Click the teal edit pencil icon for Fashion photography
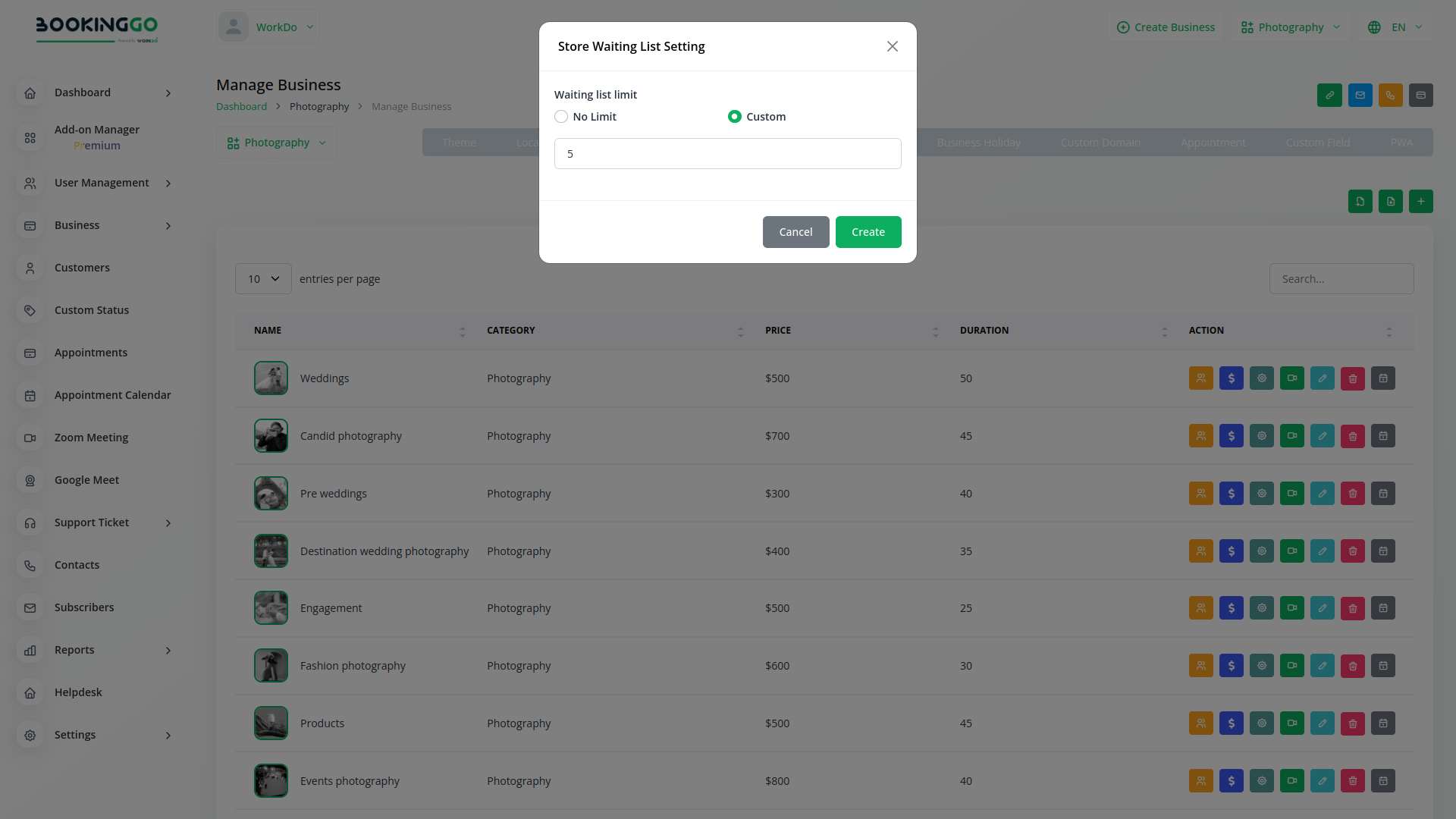Screen dimensions: 1456x819 point(1322,666)
